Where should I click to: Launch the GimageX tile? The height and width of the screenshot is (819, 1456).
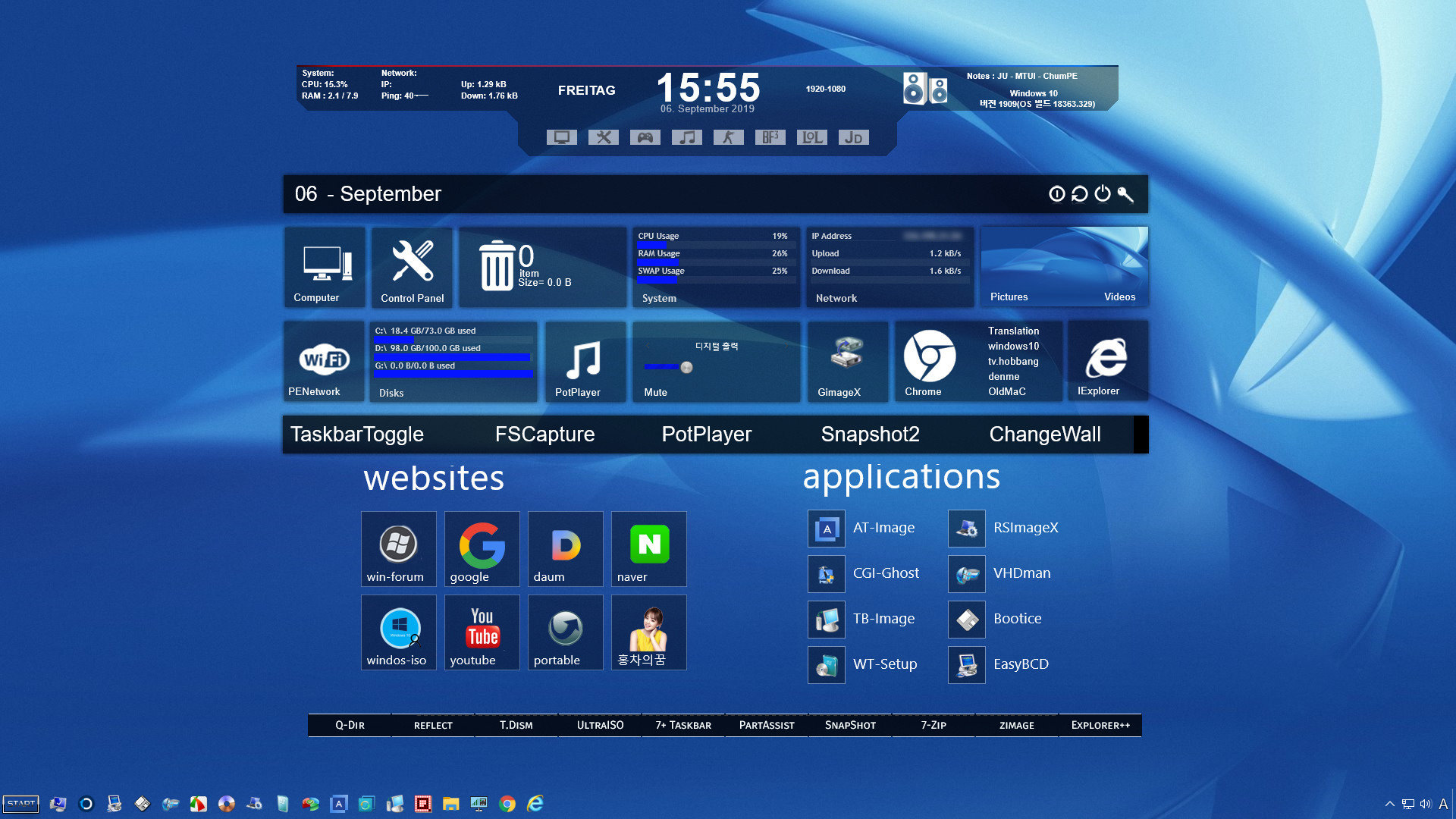(847, 361)
